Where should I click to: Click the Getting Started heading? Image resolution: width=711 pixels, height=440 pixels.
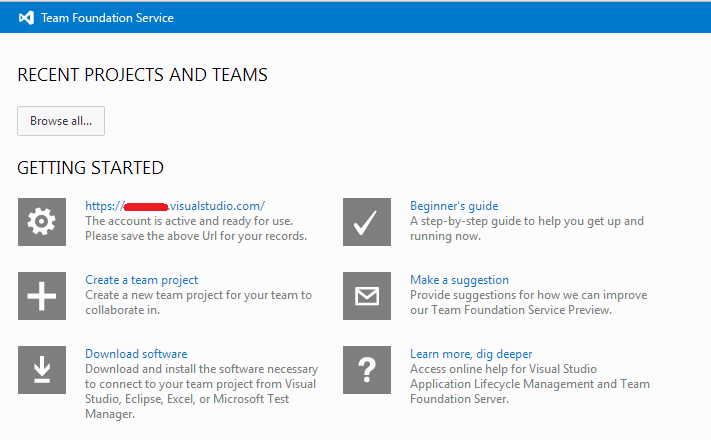tap(90, 168)
